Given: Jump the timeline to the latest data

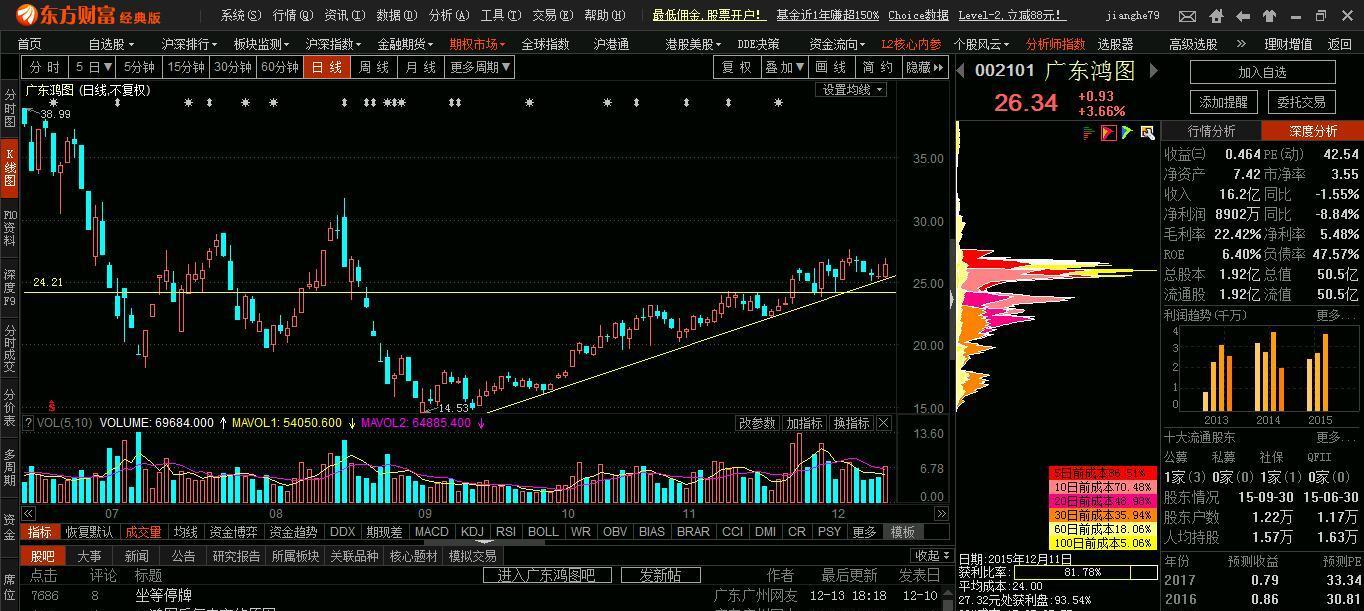Looking at the screenshot, I should tap(941, 513).
